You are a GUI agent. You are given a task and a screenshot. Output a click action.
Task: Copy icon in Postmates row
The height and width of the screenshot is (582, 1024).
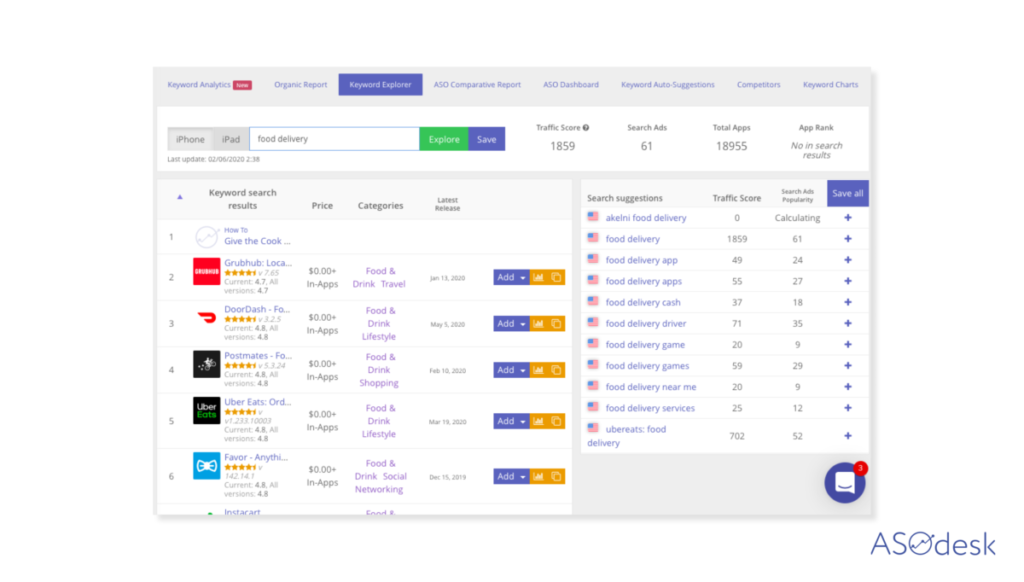click(x=556, y=370)
